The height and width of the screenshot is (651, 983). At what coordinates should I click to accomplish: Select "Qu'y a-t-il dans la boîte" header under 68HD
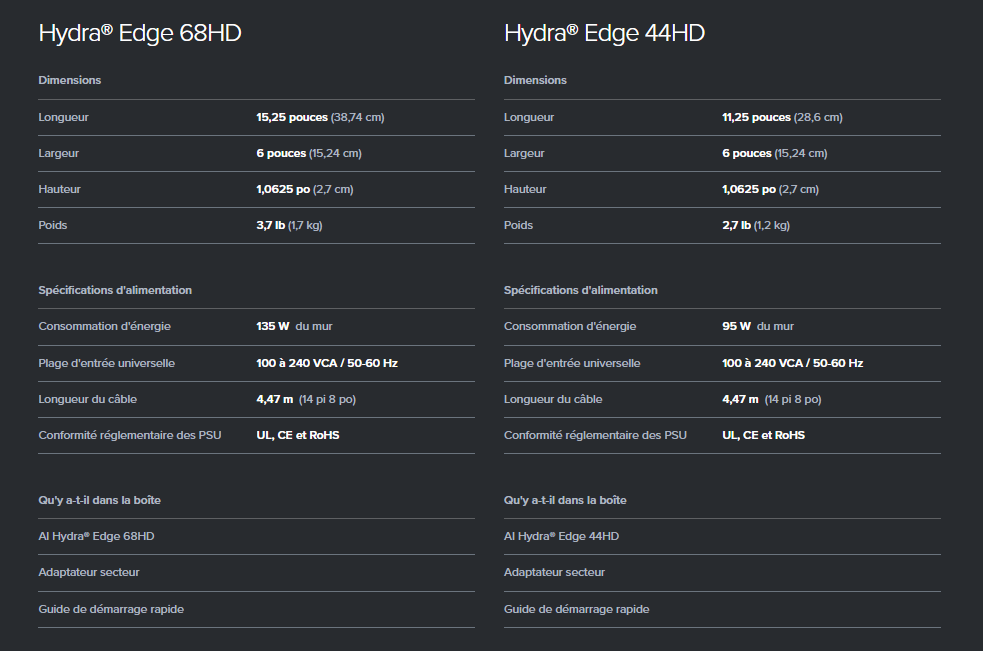[x=100, y=500]
